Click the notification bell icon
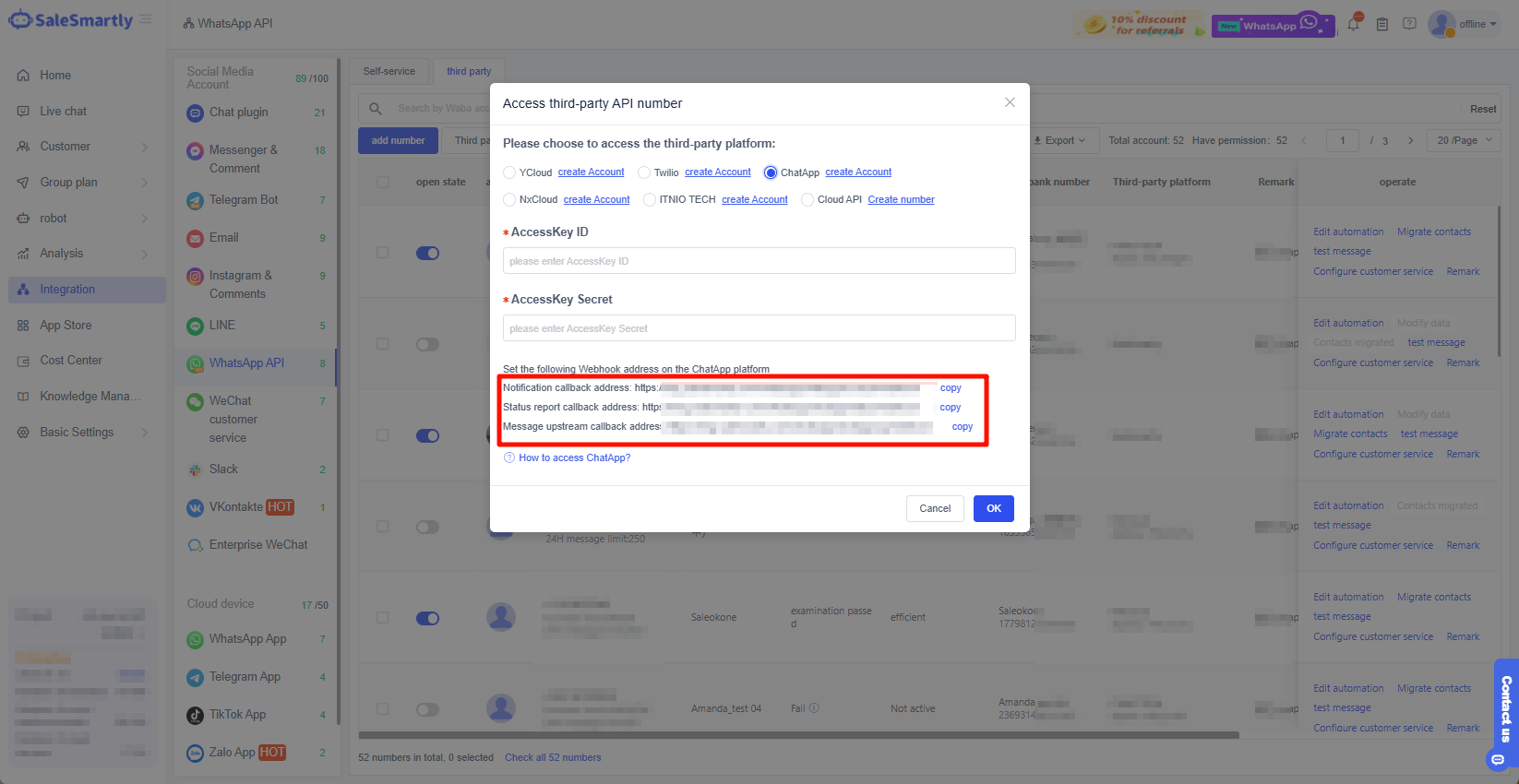This screenshot has height=784, width=1519. tap(1353, 24)
